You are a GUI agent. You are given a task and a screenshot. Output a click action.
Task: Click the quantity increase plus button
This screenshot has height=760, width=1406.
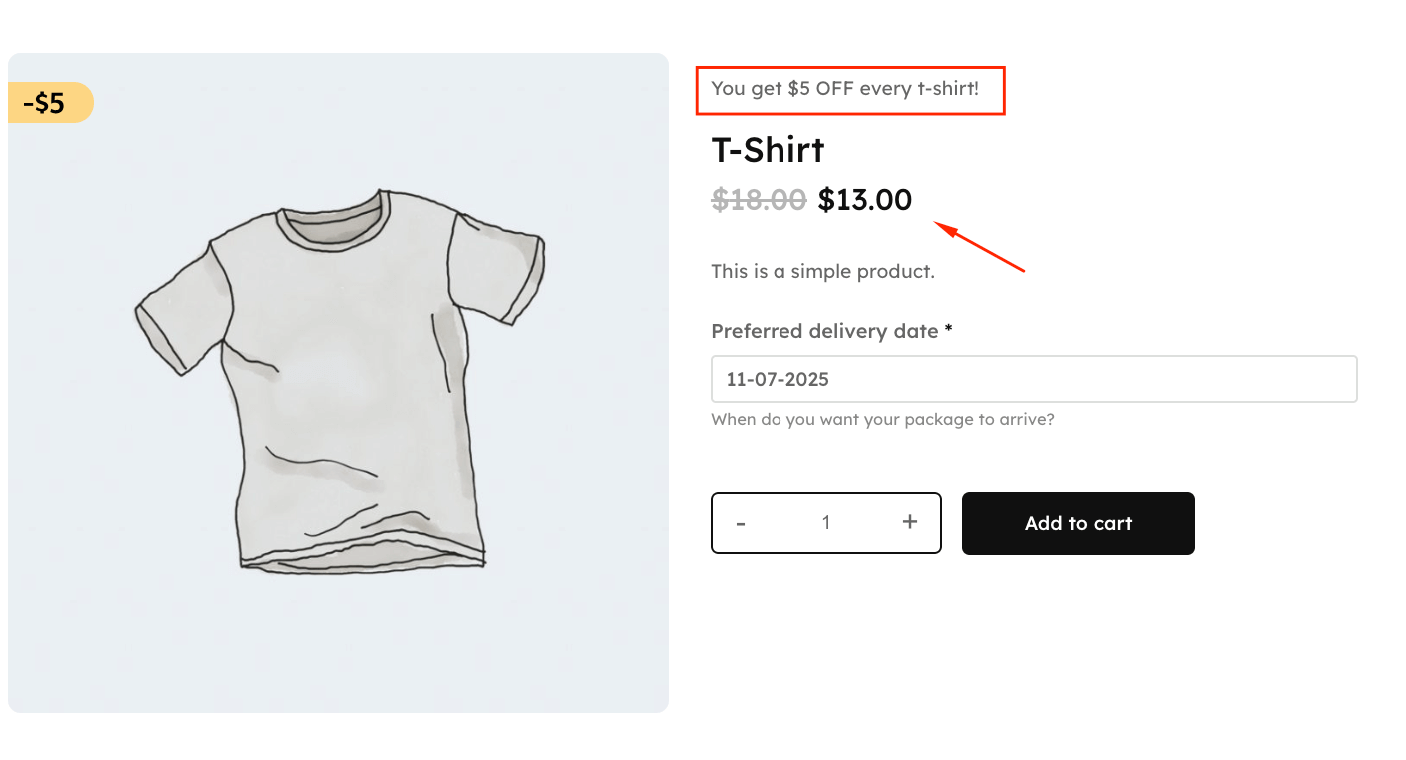[910, 521]
